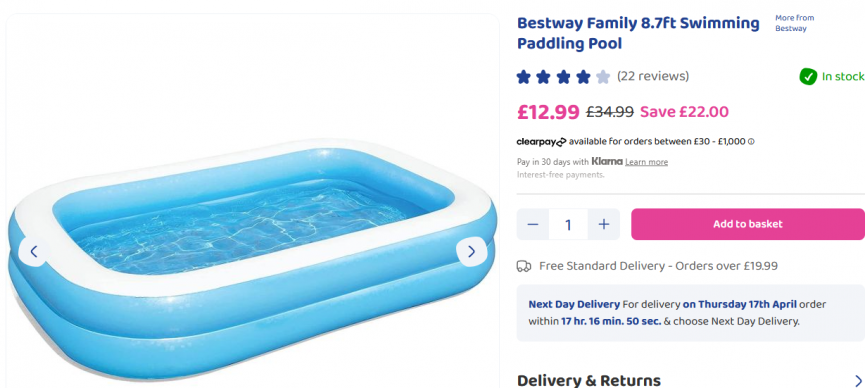The image size is (865, 388).
Task: Open the 22 reviews link
Action: coord(653,76)
